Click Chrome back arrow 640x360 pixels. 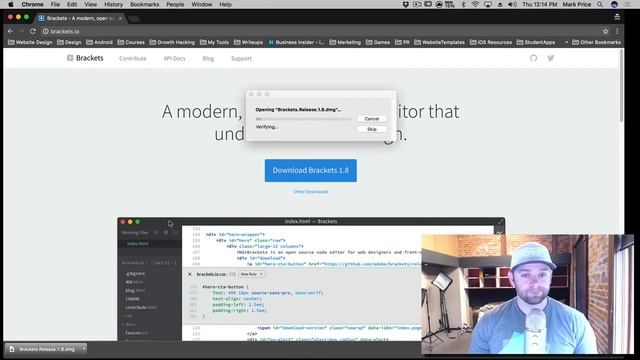11,31
